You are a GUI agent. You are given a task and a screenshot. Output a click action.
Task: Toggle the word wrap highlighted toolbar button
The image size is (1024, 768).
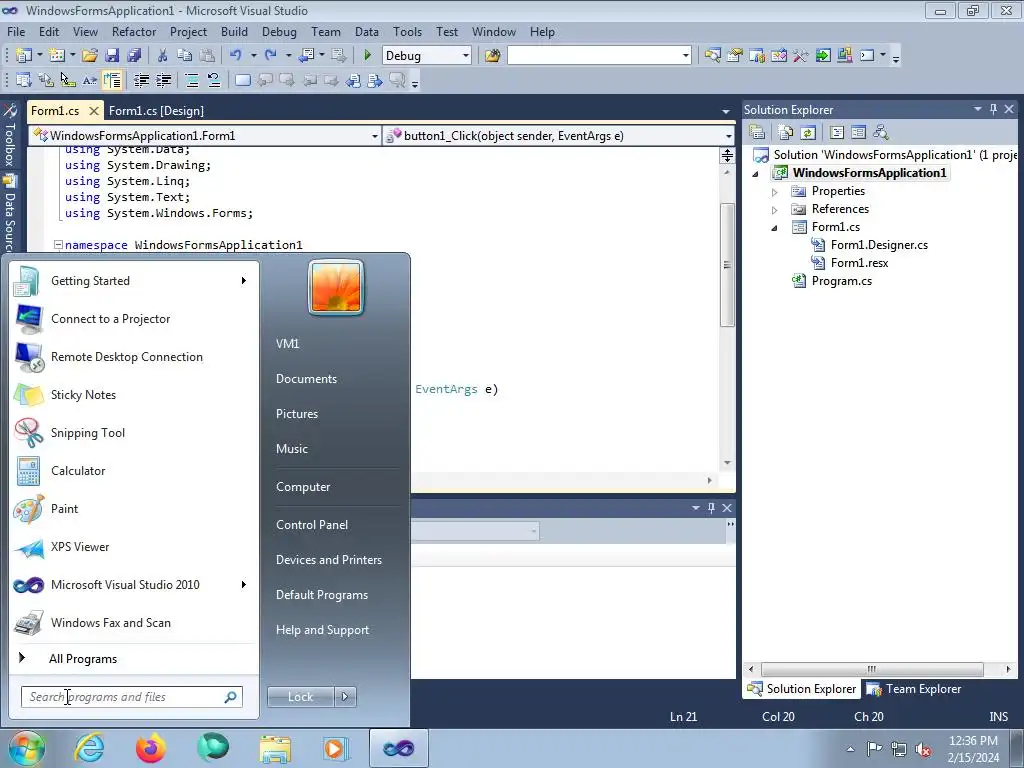pyautogui.click(x=112, y=80)
